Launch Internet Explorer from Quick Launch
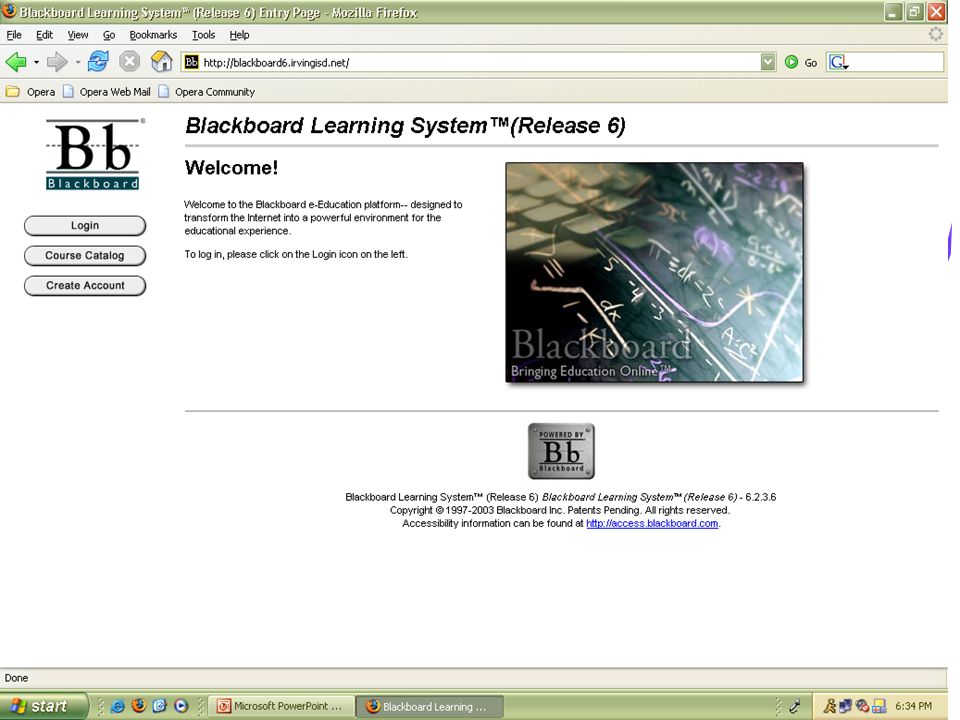The width and height of the screenshot is (960, 720). tap(118, 706)
